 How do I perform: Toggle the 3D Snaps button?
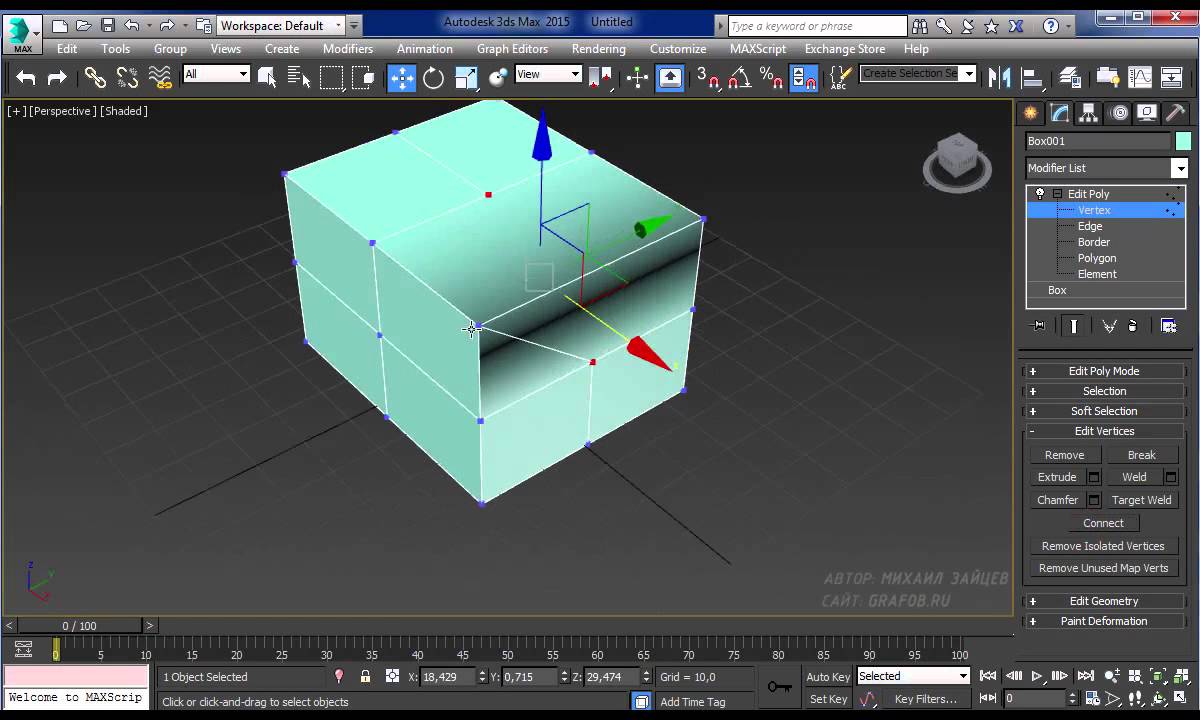708,77
